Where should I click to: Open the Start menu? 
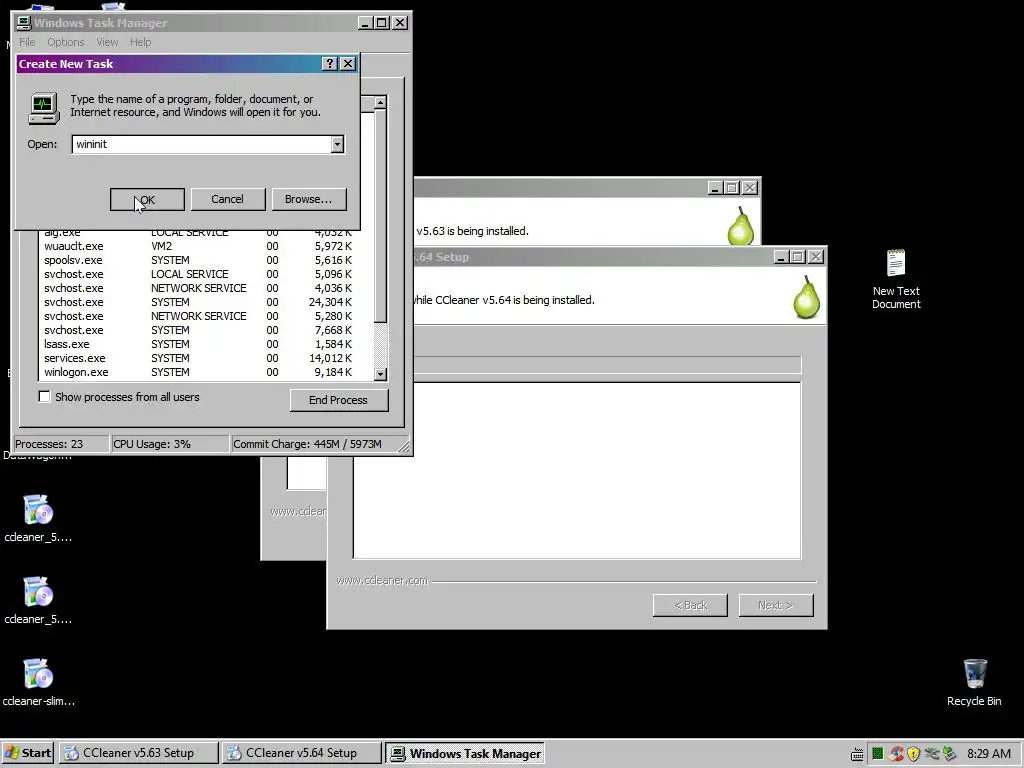click(x=28, y=753)
